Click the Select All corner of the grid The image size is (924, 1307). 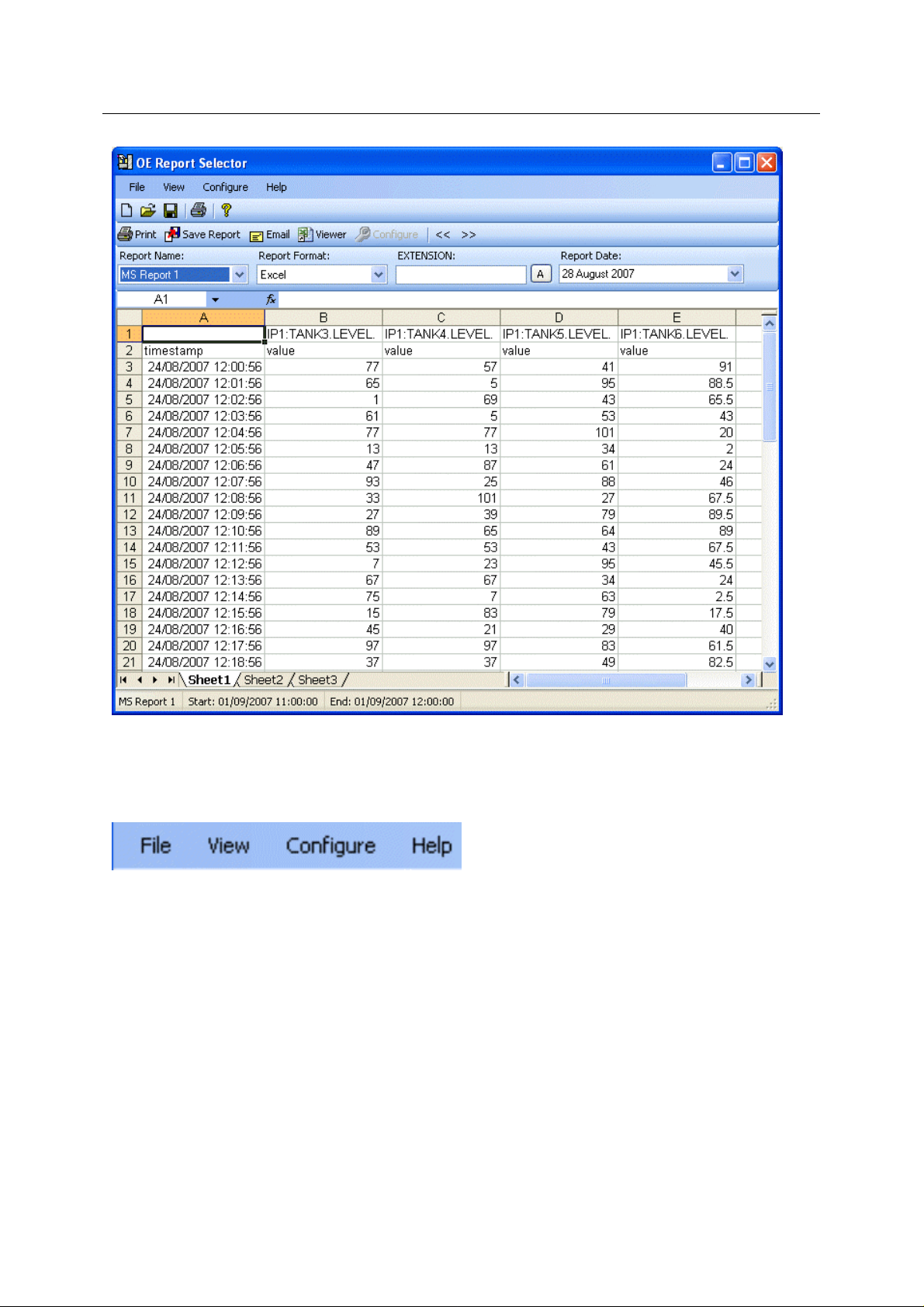click(x=130, y=317)
